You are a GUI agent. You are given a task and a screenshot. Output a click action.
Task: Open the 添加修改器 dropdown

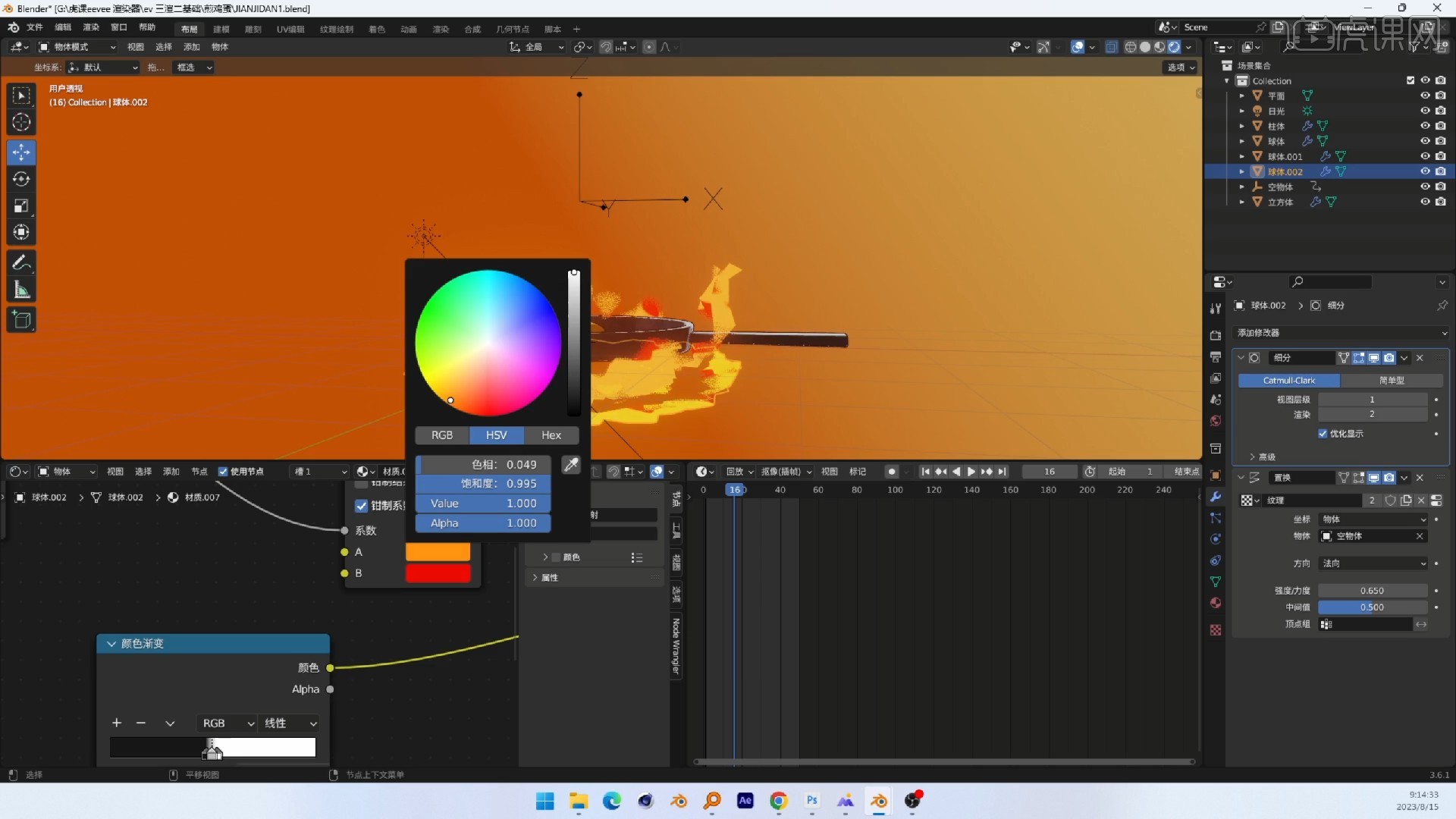(x=1341, y=333)
